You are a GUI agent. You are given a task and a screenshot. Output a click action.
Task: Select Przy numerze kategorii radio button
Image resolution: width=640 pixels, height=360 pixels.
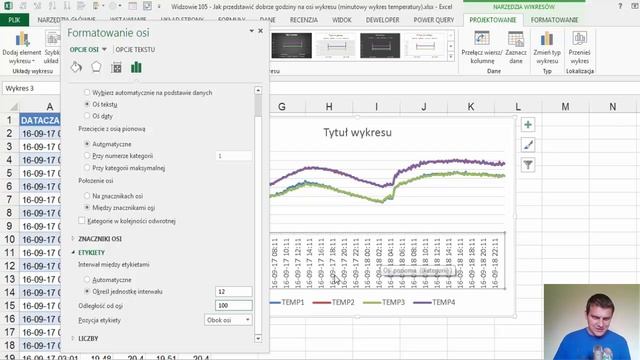click(x=87, y=156)
